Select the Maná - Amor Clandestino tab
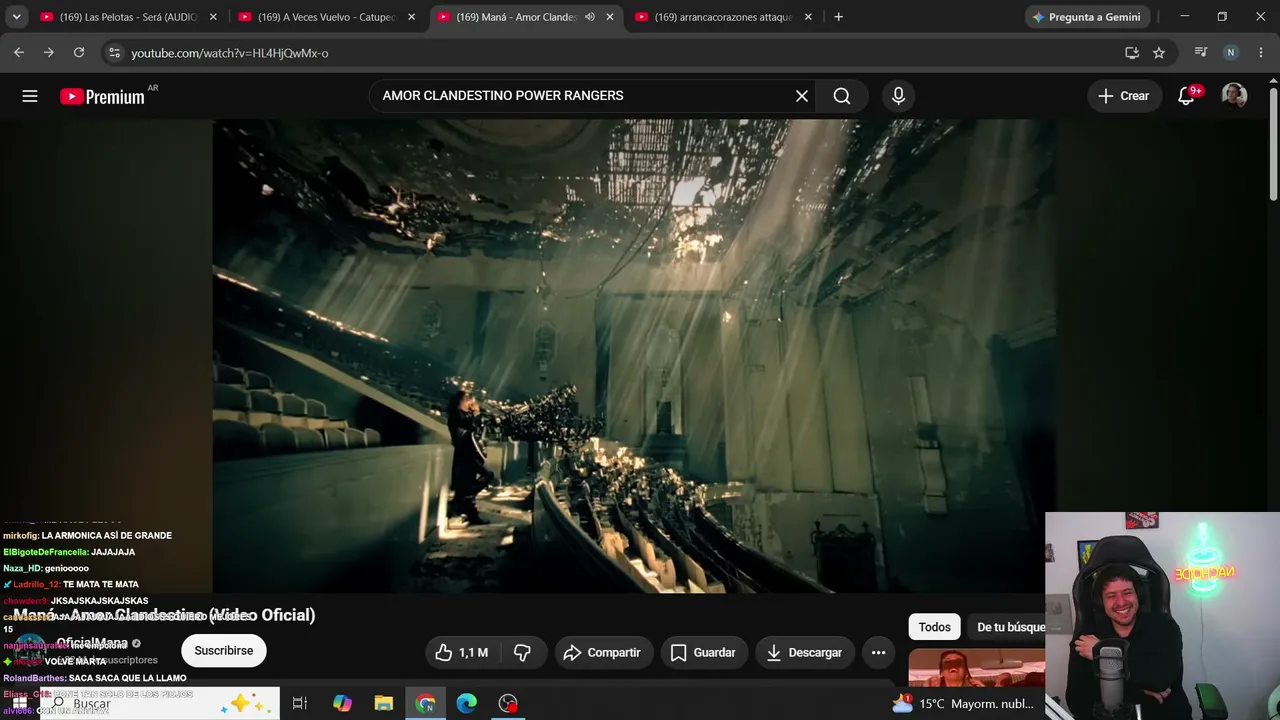The height and width of the screenshot is (720, 1280). [516, 17]
